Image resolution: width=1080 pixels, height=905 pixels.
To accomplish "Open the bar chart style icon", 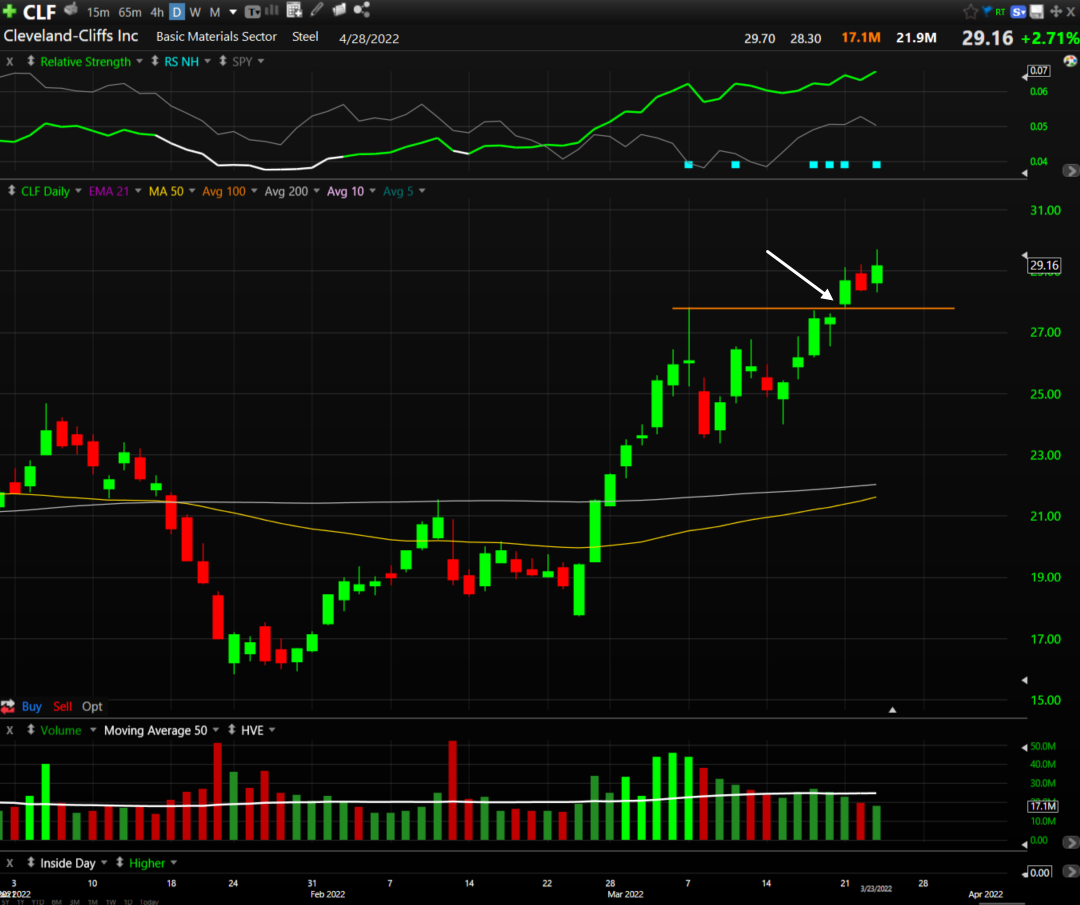I will [x=271, y=10].
